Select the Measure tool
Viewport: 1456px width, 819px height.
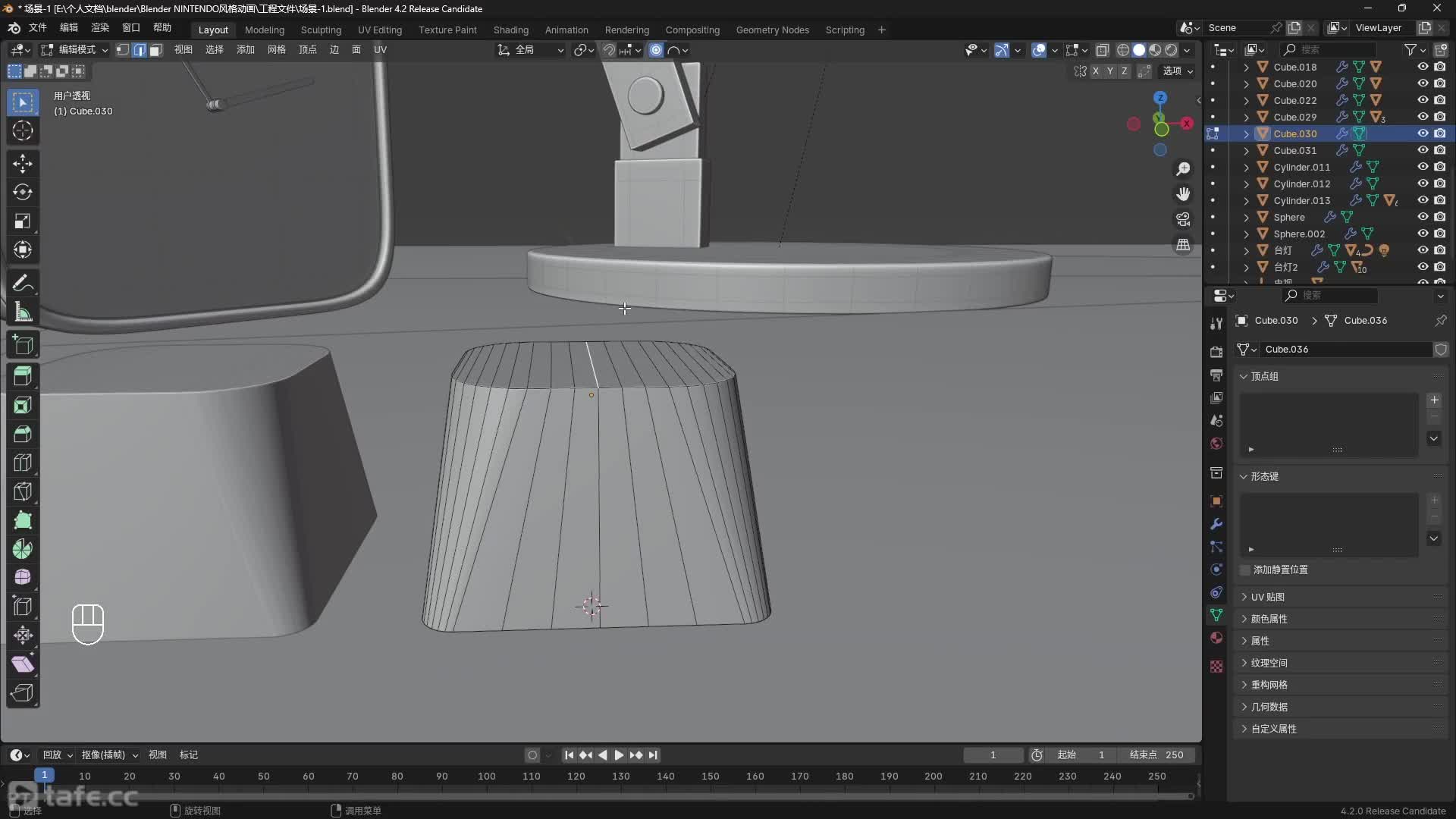point(23,312)
